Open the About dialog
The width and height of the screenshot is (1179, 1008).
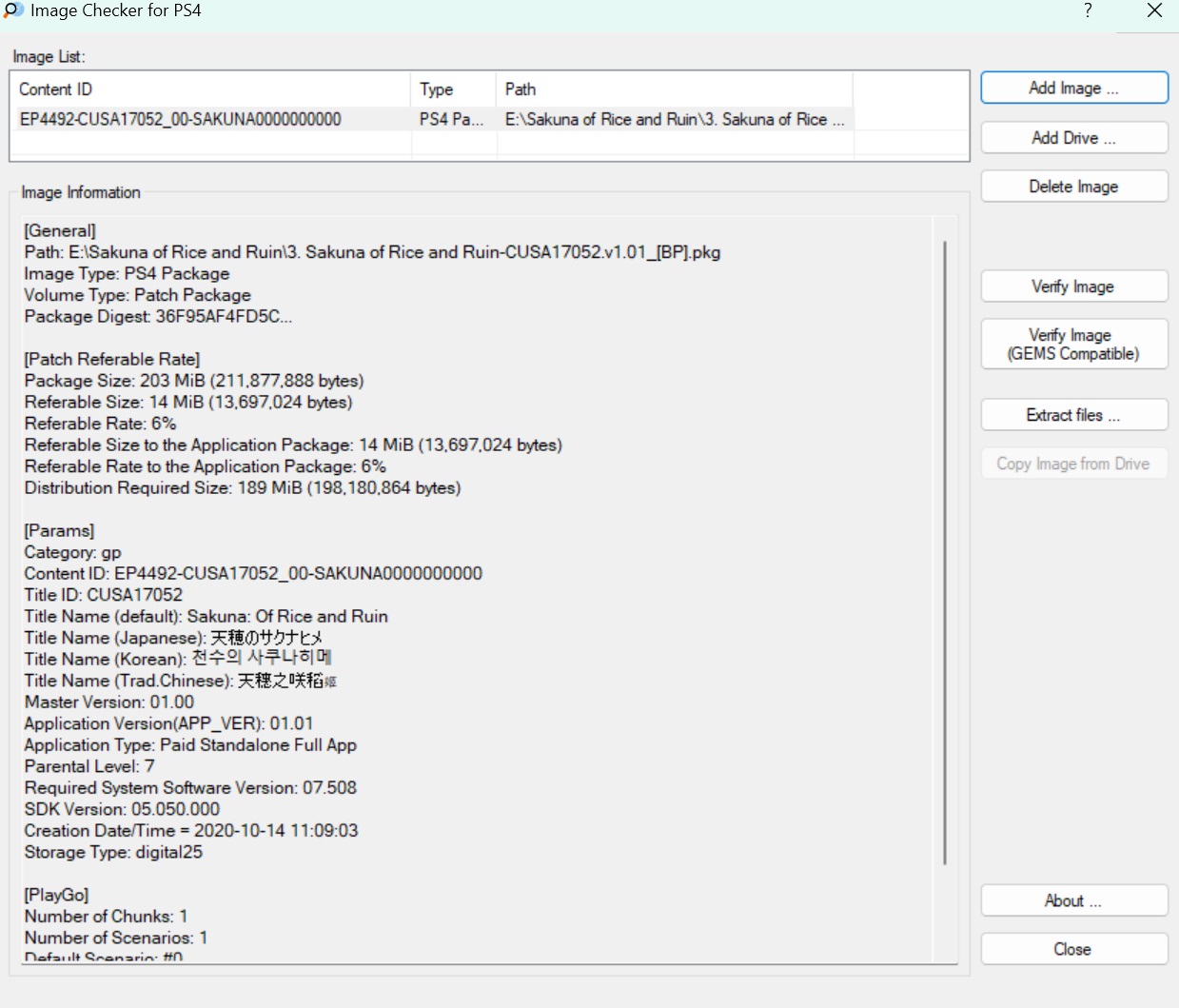pyautogui.click(x=1074, y=900)
